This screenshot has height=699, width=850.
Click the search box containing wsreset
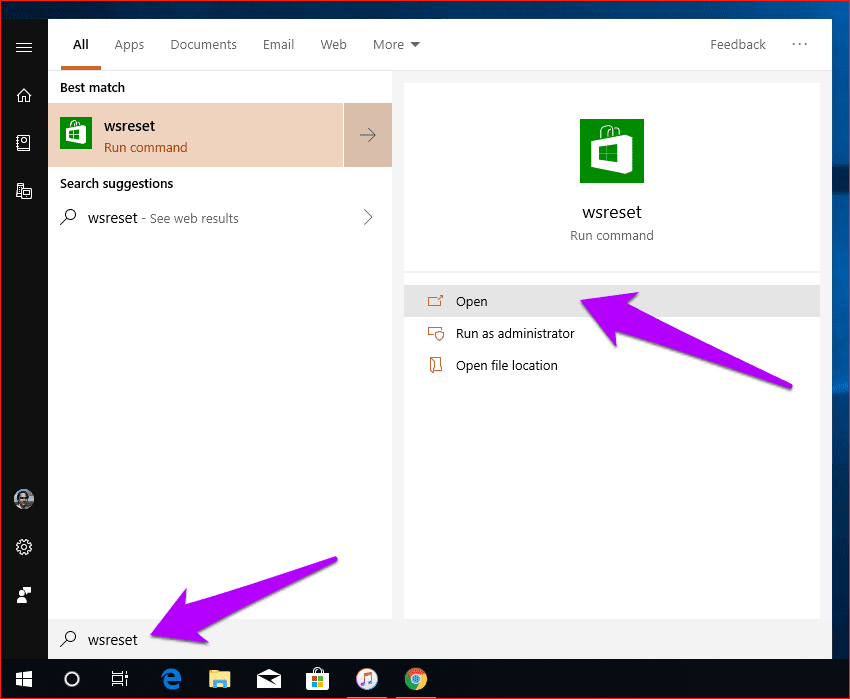click(x=440, y=639)
